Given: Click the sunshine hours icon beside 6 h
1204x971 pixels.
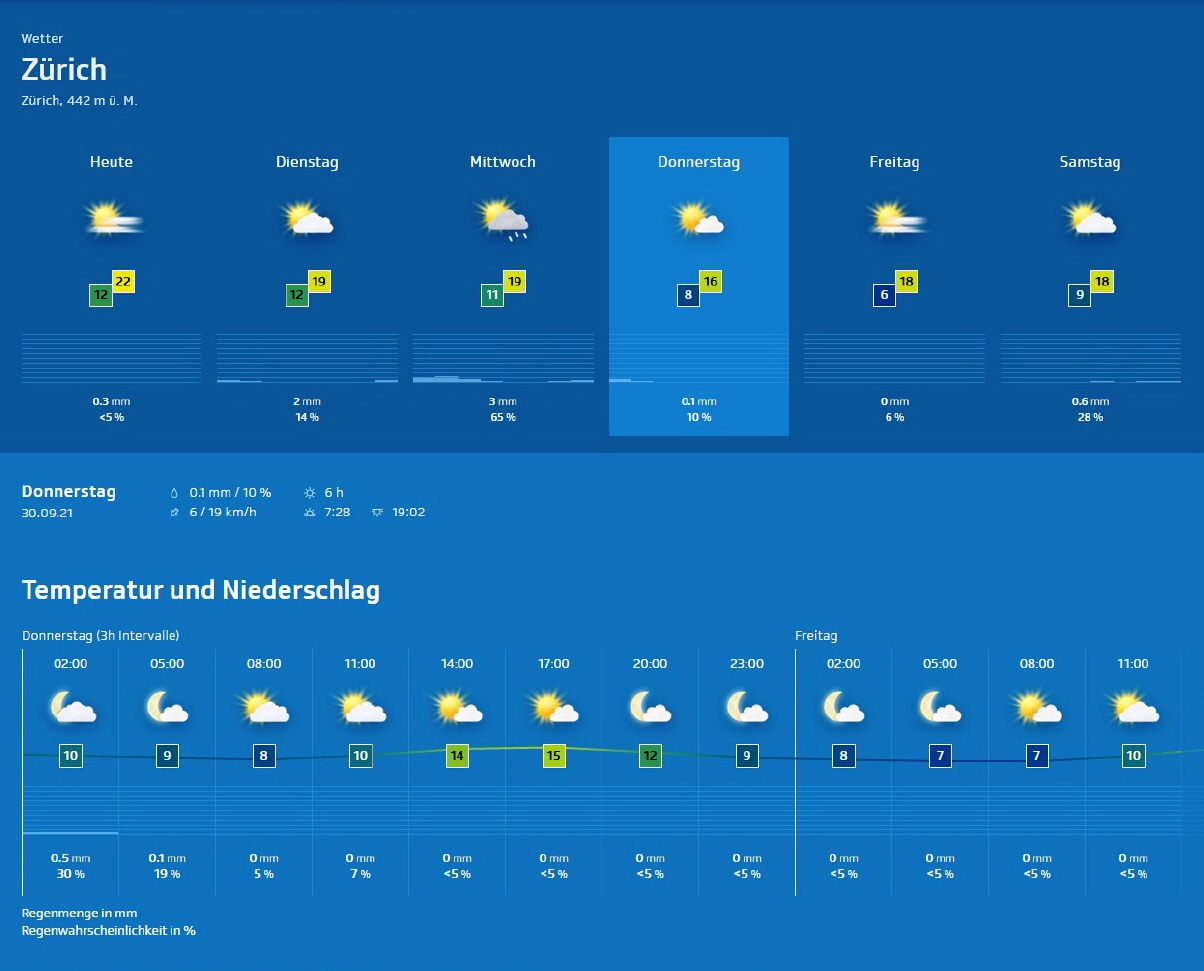Looking at the screenshot, I should point(309,493).
